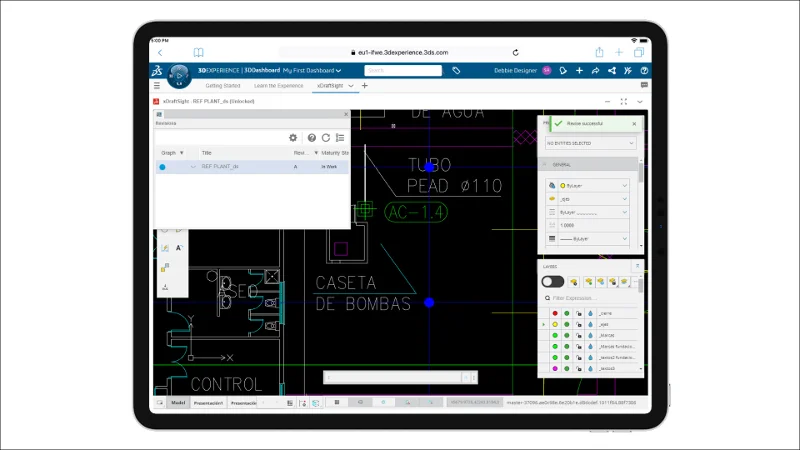Open the hamburger menu under compass

tap(157, 86)
